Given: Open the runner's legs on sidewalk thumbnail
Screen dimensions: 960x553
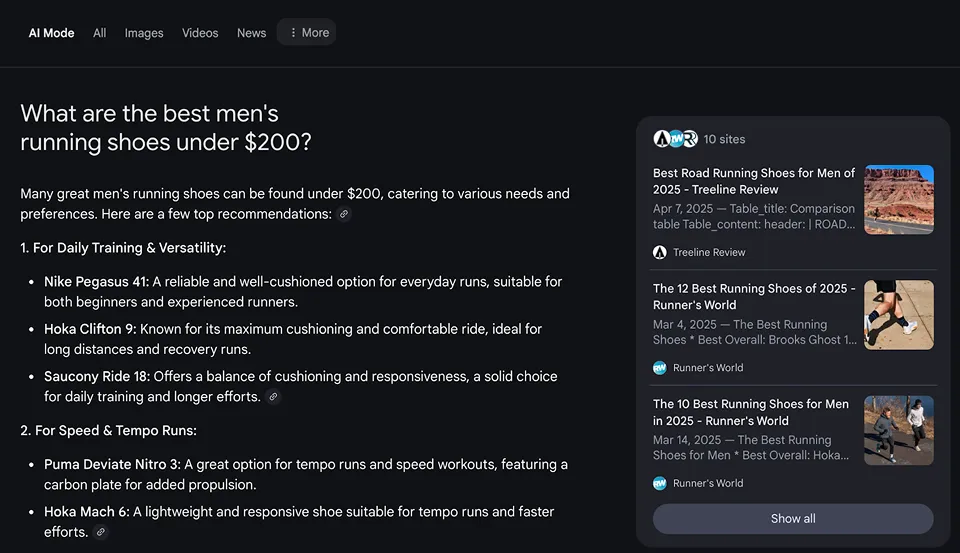Looking at the screenshot, I should coord(899,315).
